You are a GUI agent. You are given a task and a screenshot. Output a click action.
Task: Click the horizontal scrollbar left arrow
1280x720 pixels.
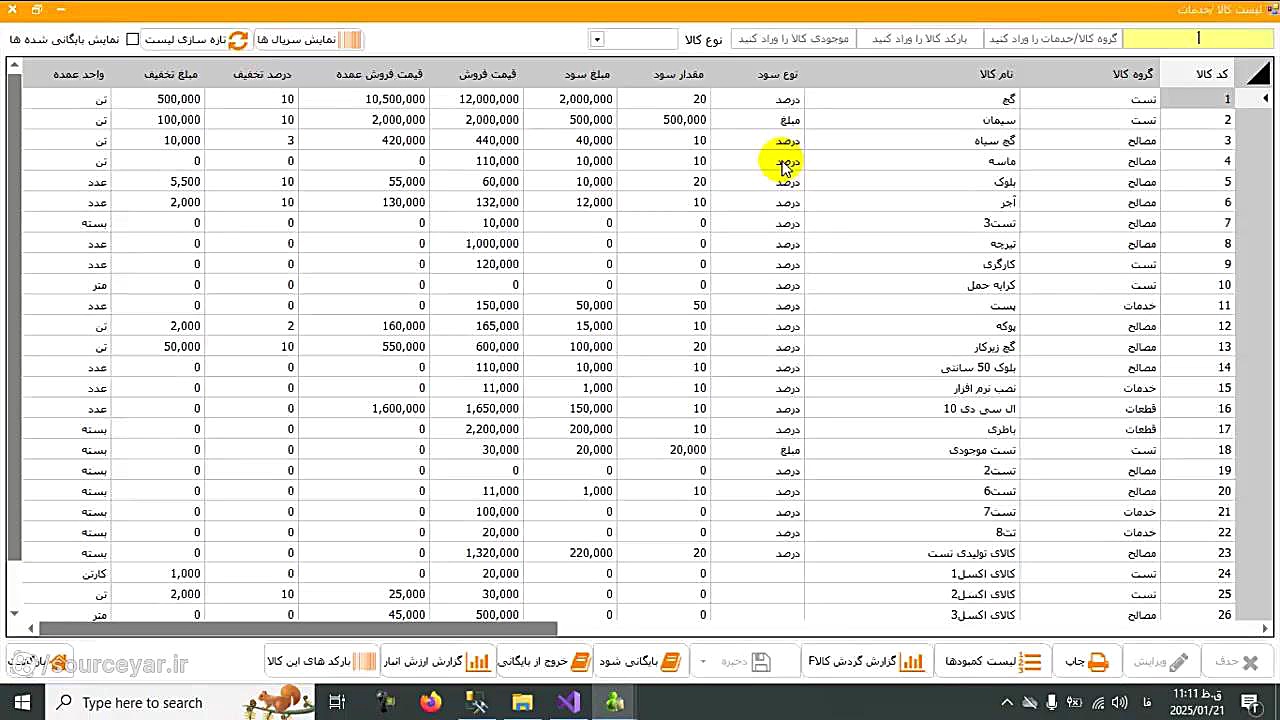30,629
